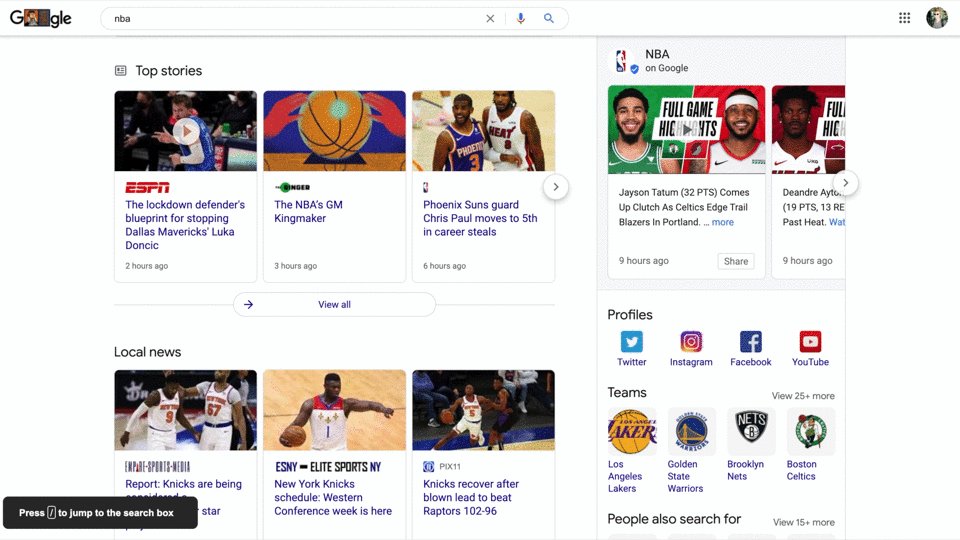Screen dimensions: 960x540
Task: Select the Brooklyn Nets logo
Action: point(751,432)
